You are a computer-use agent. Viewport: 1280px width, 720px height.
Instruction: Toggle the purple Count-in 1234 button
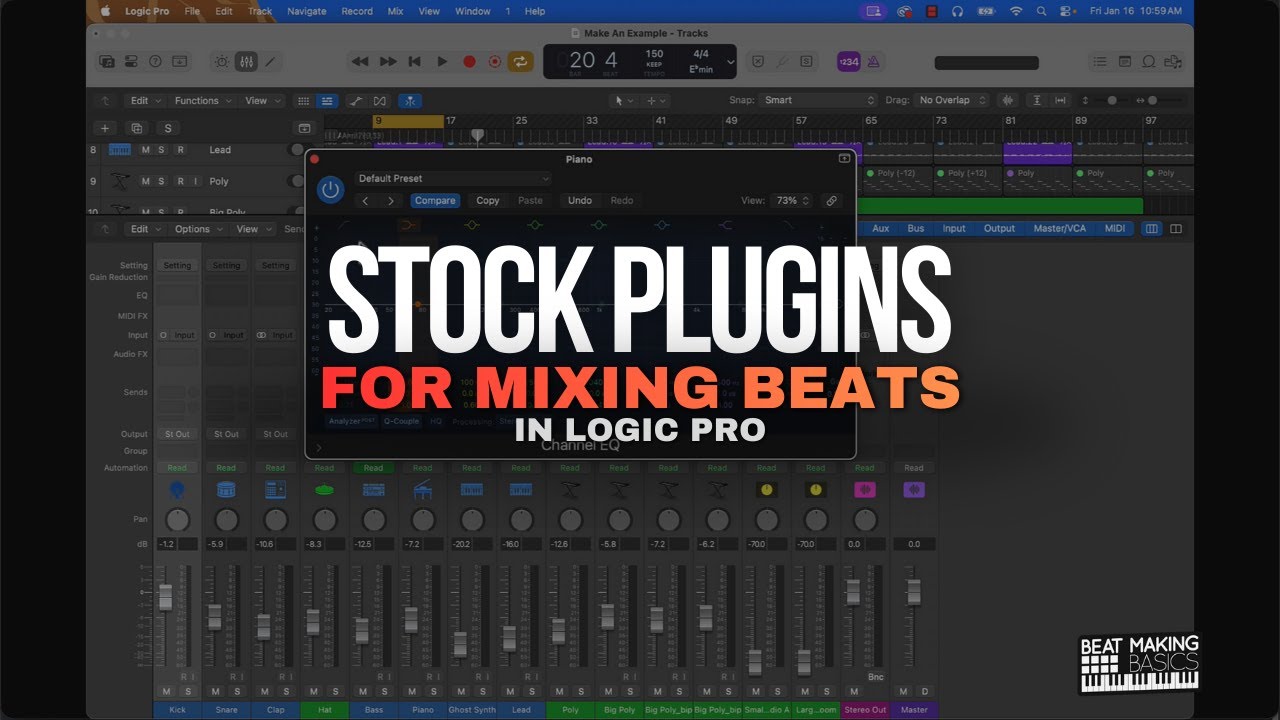tap(848, 61)
